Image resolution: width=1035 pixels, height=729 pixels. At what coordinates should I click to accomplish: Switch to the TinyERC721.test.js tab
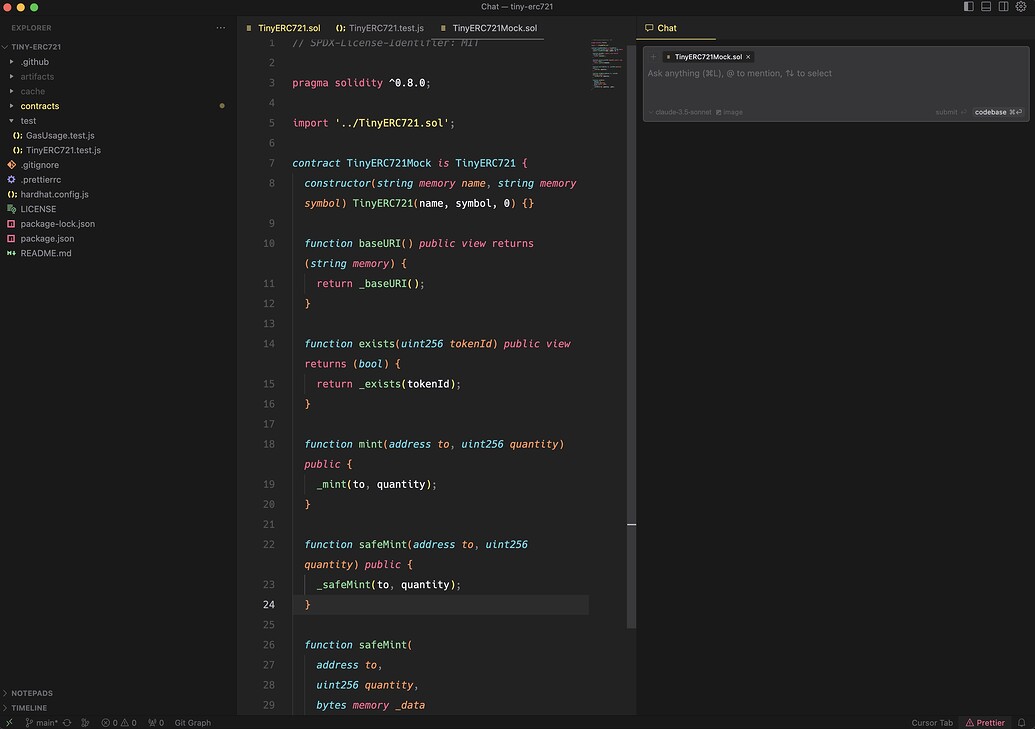pos(385,28)
